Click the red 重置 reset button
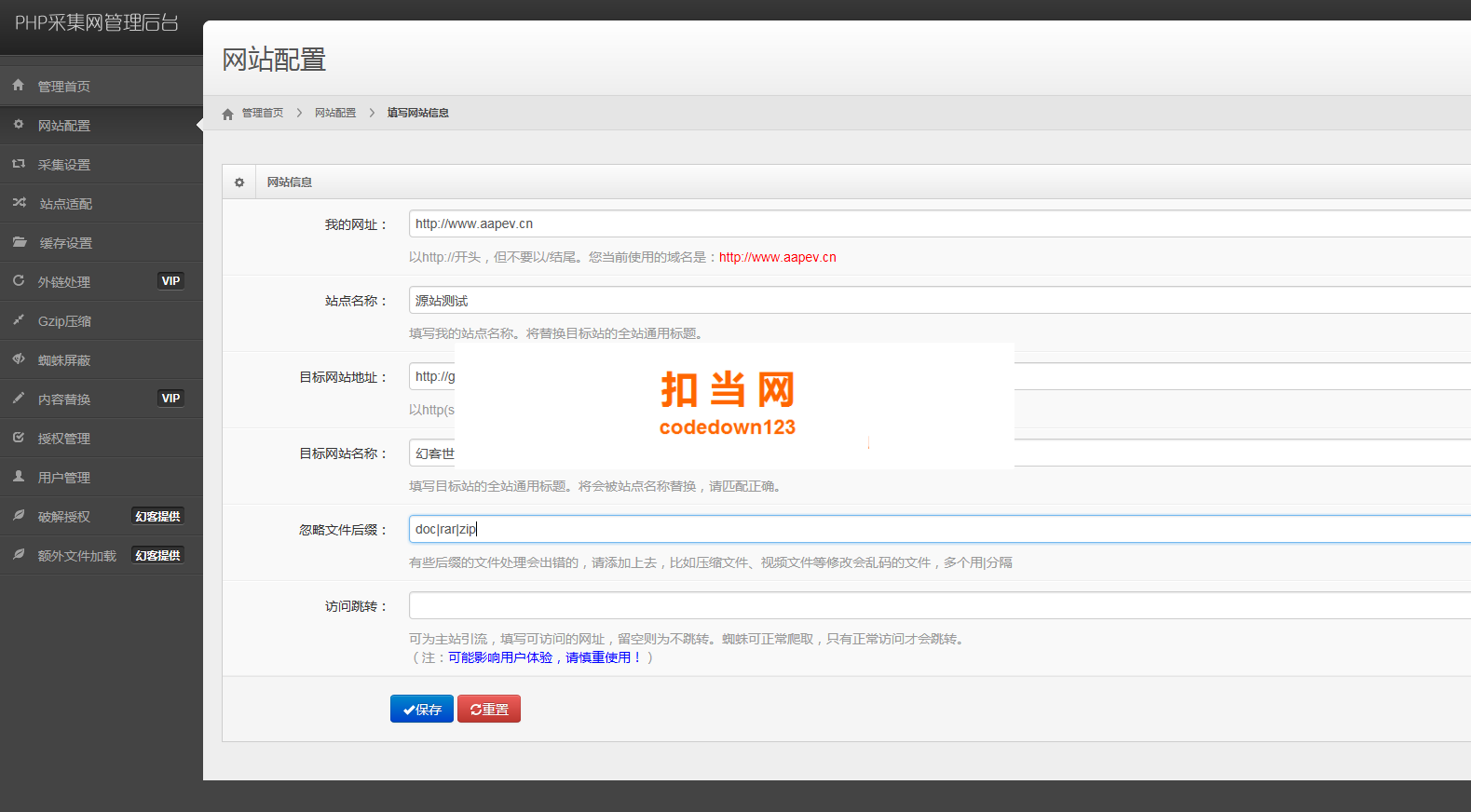 (489, 709)
